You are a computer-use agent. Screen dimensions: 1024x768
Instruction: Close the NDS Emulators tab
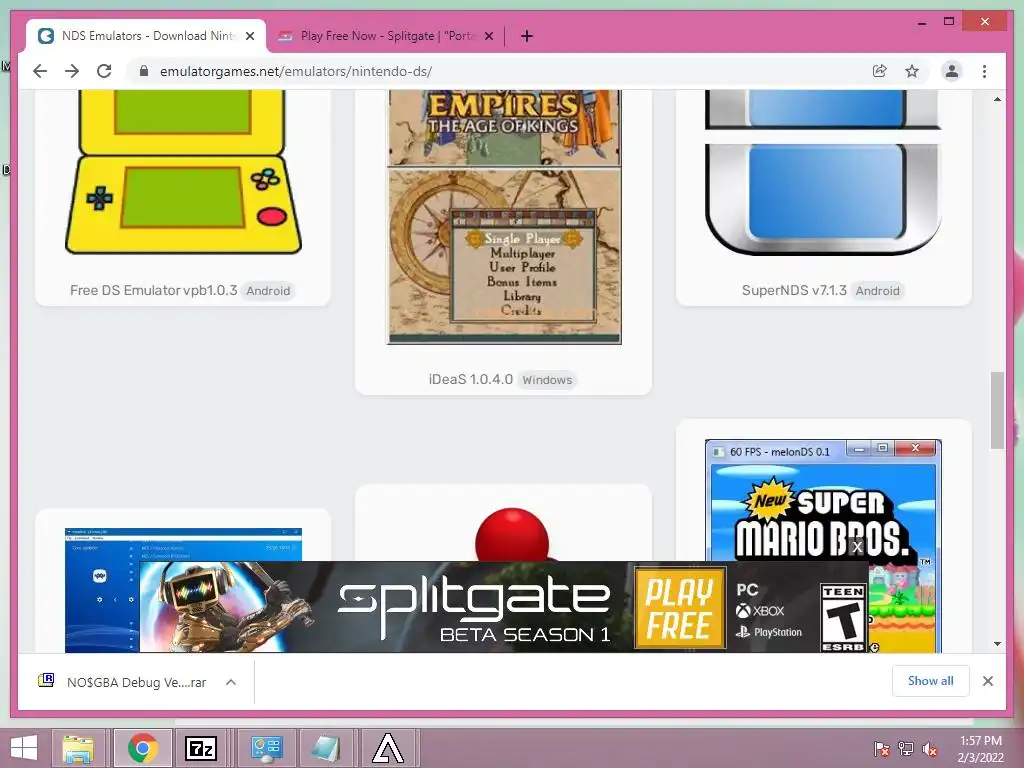point(250,36)
